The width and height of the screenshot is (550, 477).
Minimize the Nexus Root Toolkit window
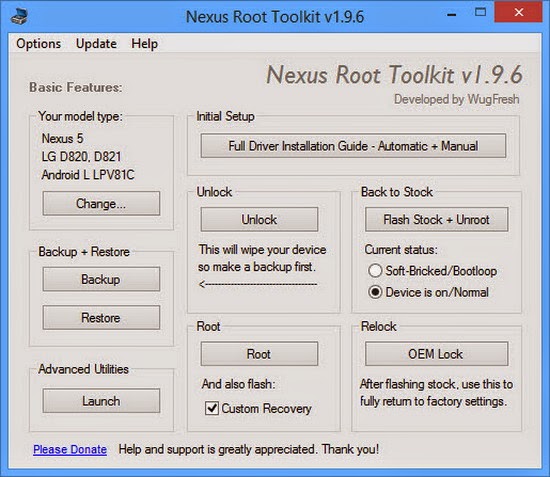click(452, 14)
